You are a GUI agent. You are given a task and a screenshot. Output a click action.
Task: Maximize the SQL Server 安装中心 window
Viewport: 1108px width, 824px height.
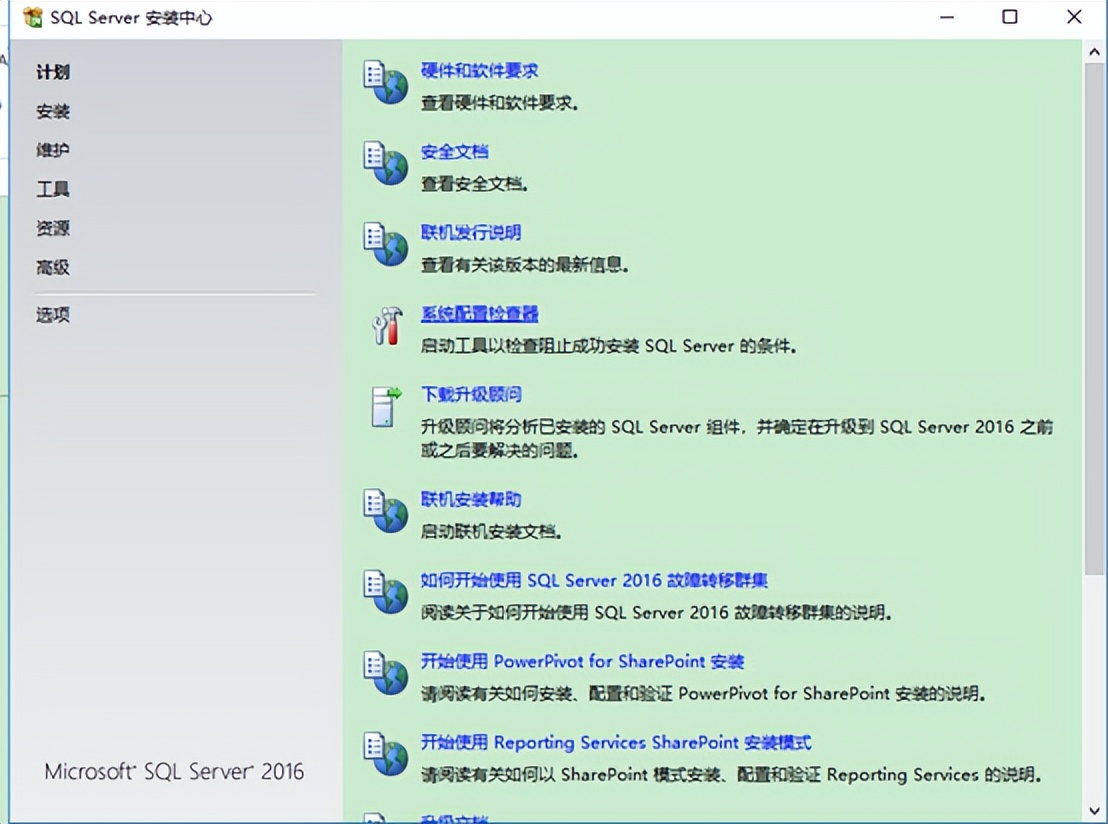click(1010, 17)
